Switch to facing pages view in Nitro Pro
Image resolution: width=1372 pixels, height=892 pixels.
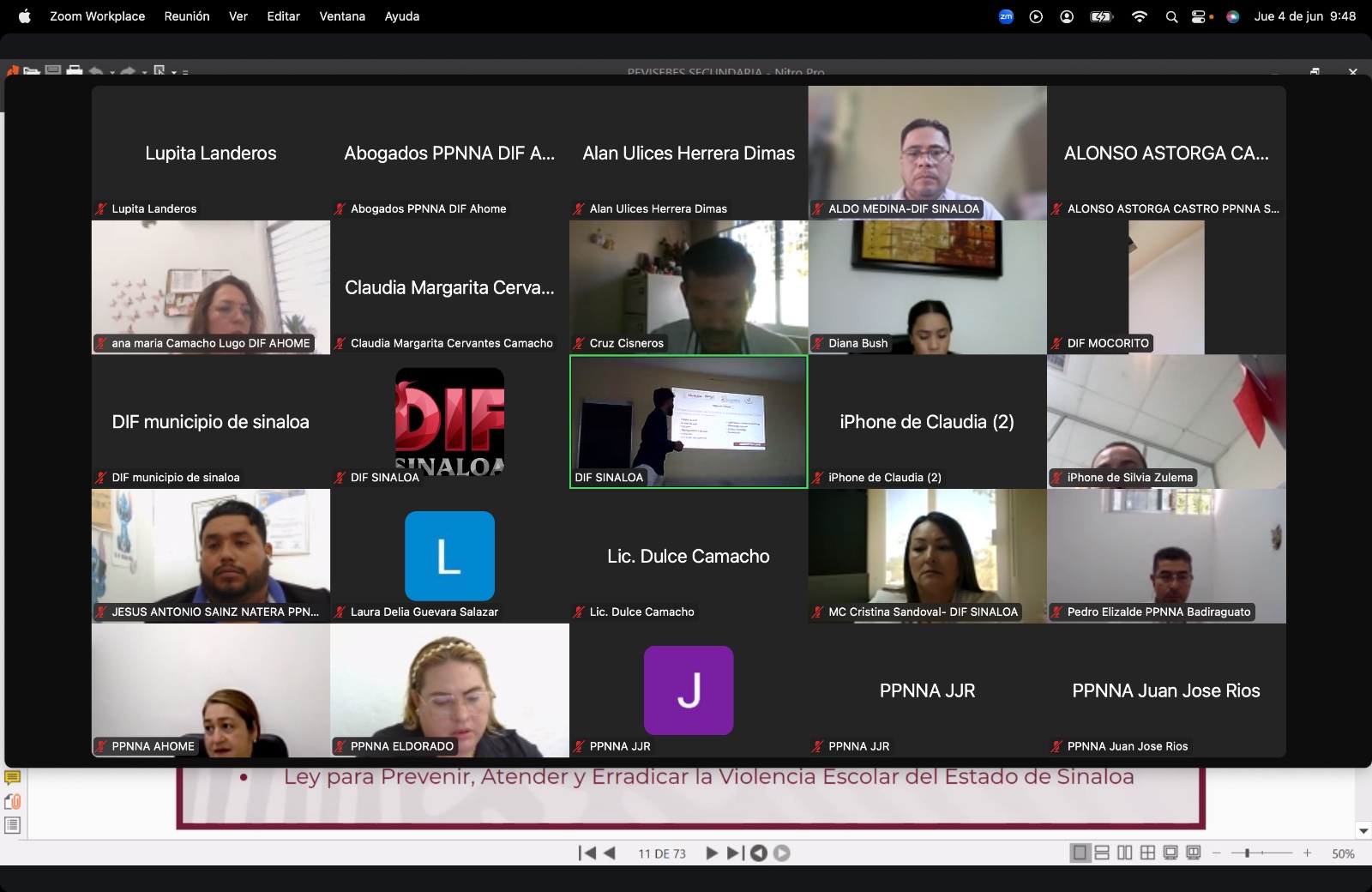(x=1125, y=853)
